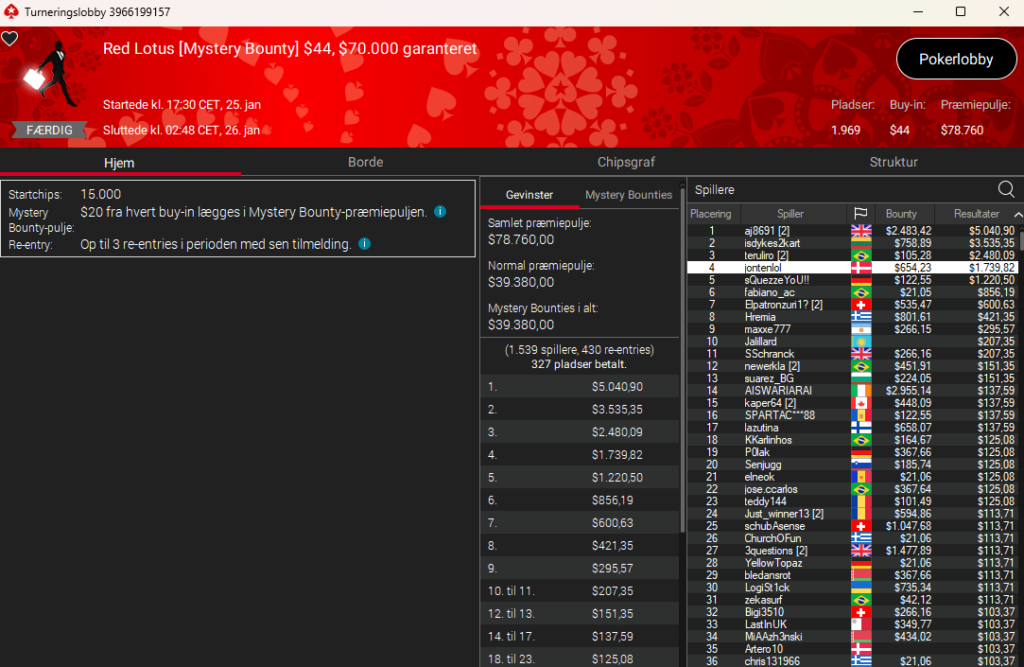Toggle sort arrow on the Resultater column

[1017, 214]
